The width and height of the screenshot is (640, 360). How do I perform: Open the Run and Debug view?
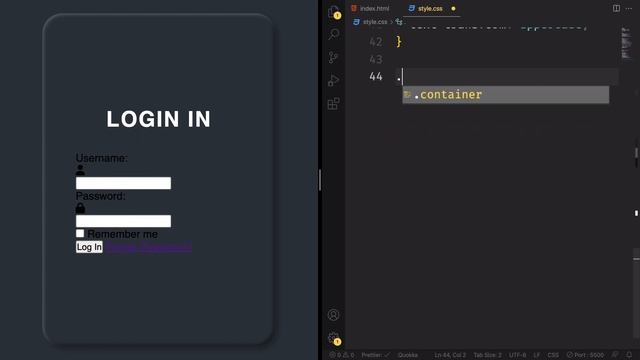pyautogui.click(x=333, y=80)
